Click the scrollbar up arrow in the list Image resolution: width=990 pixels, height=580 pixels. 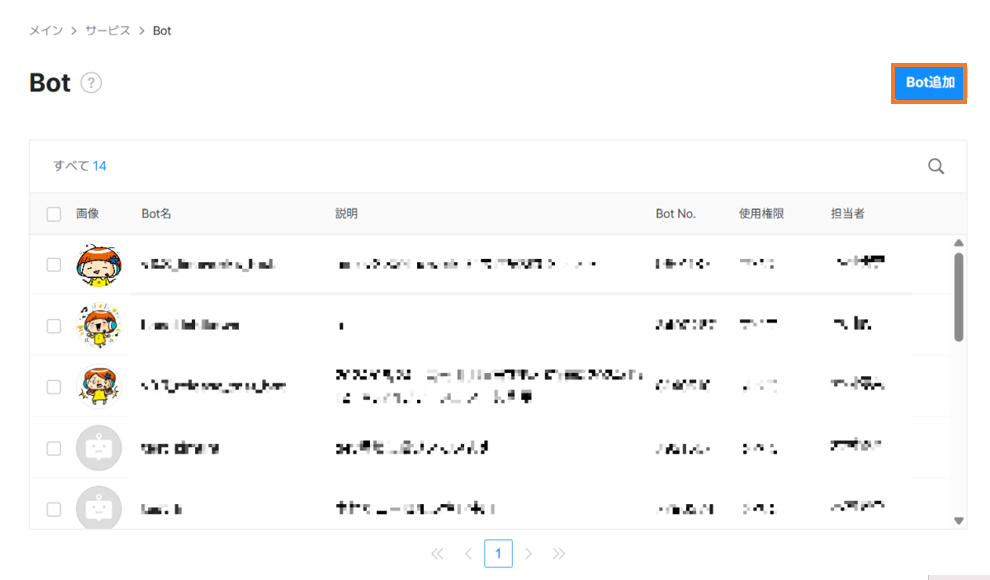(x=959, y=243)
